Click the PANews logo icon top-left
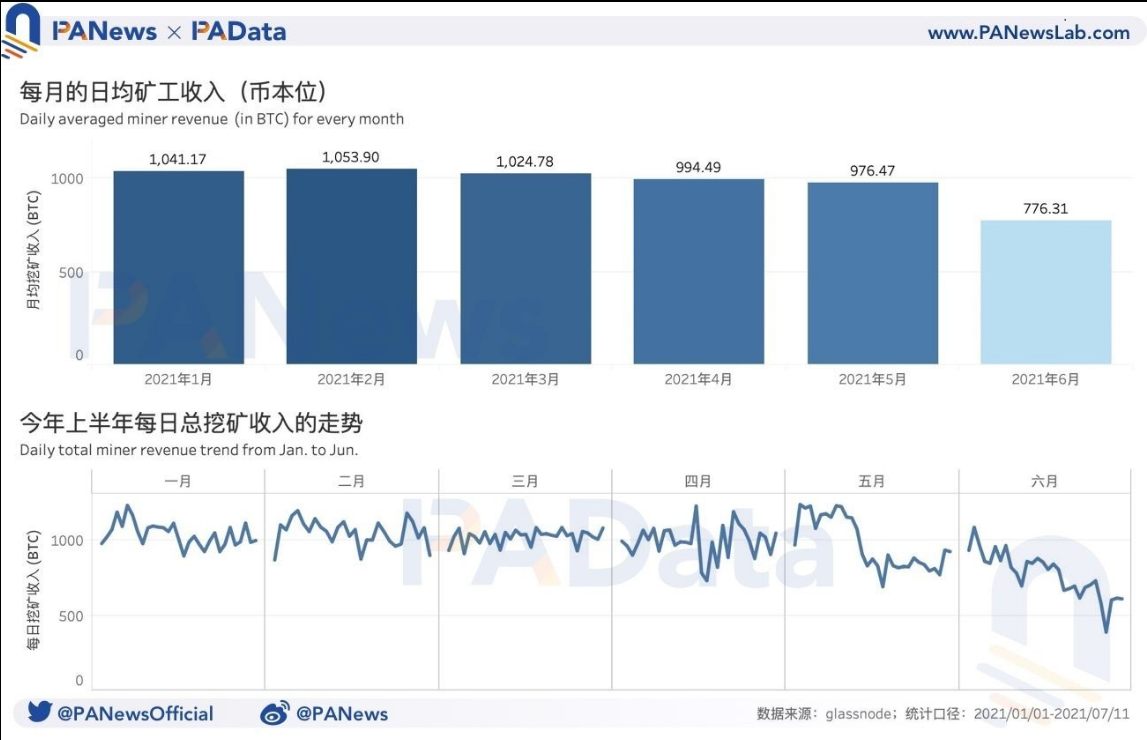 [x=22, y=30]
